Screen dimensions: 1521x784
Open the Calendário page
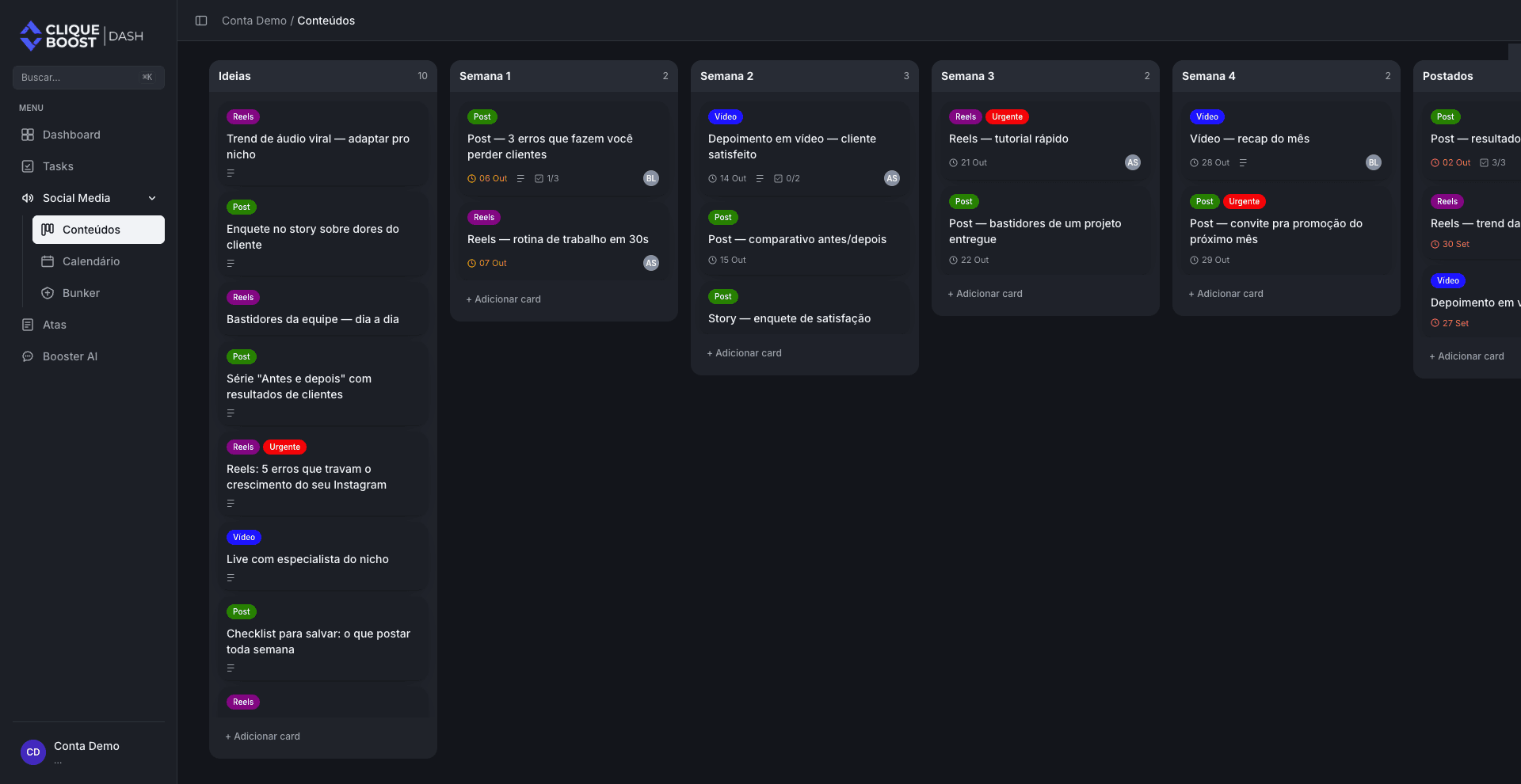(x=98, y=261)
